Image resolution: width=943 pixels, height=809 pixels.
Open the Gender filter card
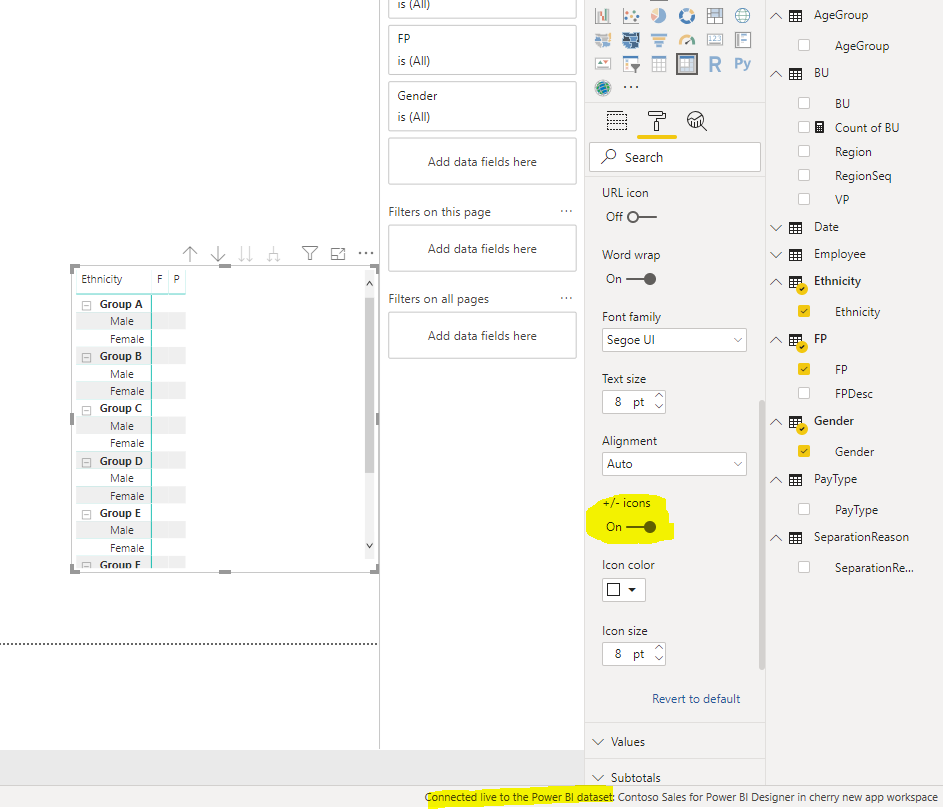pyautogui.click(x=482, y=106)
